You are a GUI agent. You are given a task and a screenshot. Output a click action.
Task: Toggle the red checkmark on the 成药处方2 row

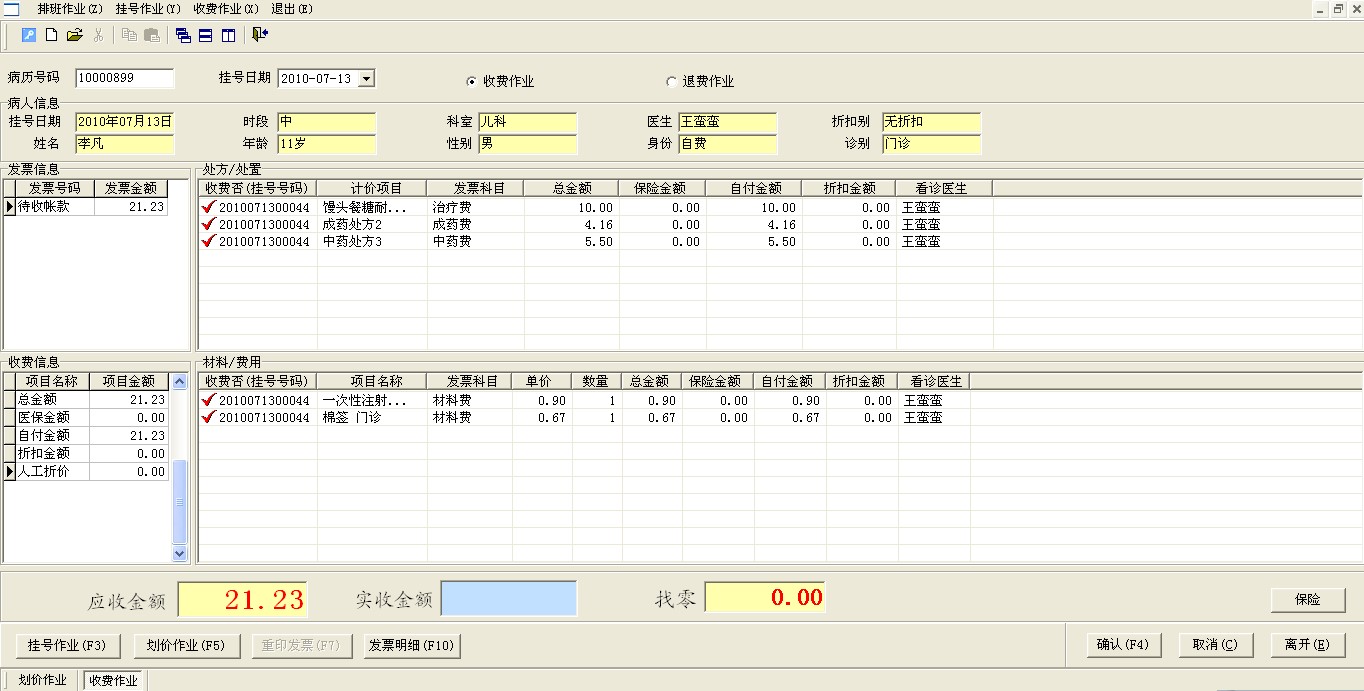pos(209,225)
